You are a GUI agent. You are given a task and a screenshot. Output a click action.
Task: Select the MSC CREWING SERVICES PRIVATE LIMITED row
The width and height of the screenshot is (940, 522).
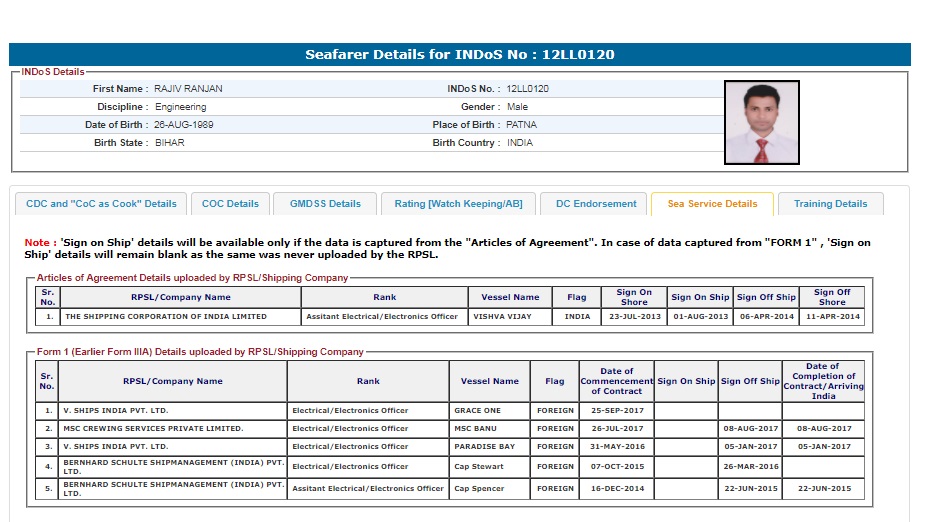[155, 429]
